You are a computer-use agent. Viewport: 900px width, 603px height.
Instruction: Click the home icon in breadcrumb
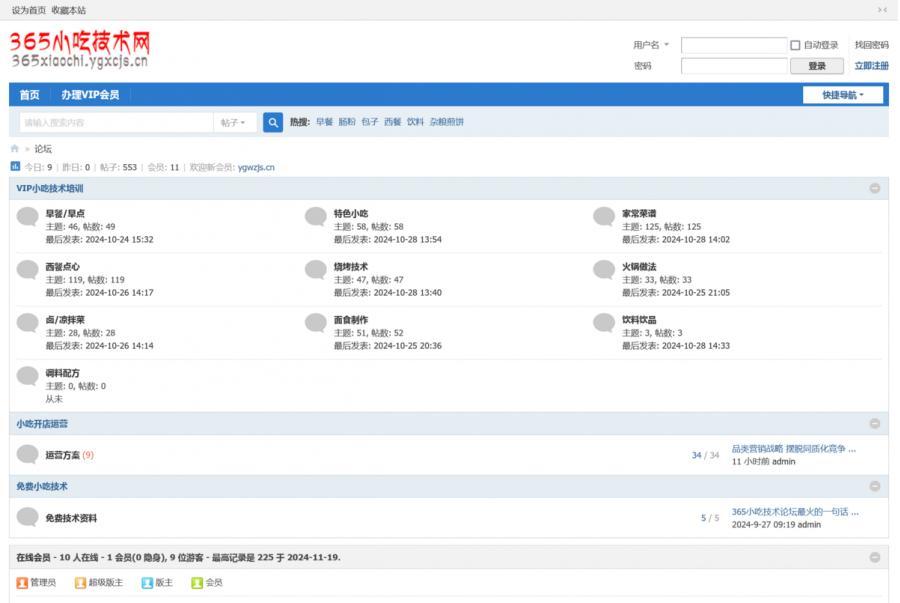(15, 149)
